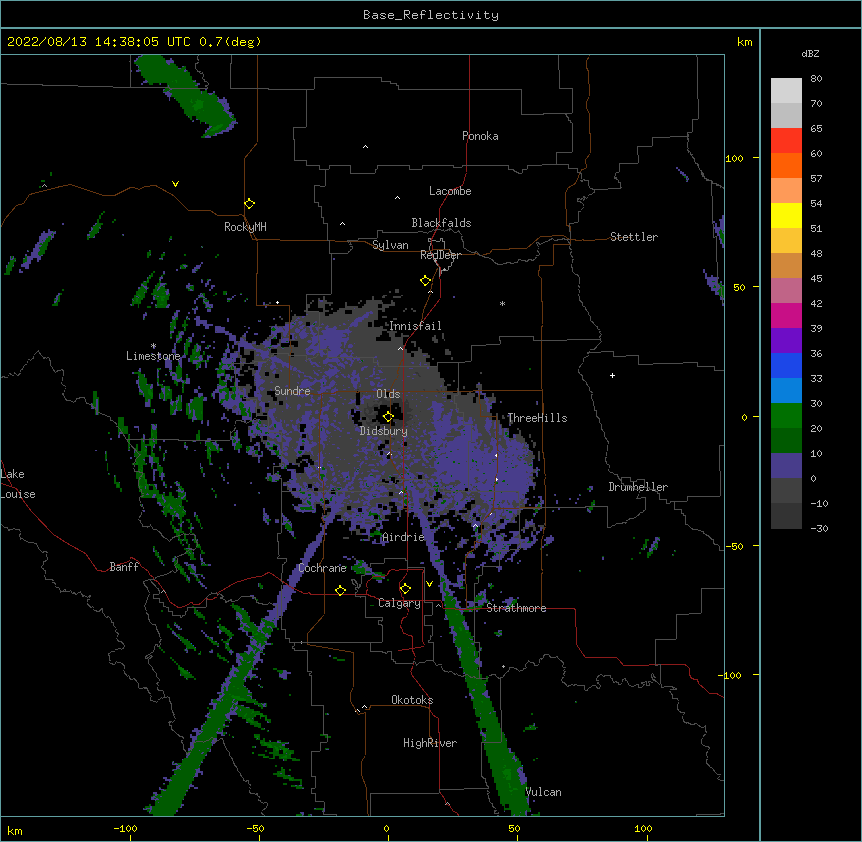The height and width of the screenshot is (842, 862).
Task: Click the Banff label
Action: pyautogui.click(x=124, y=567)
